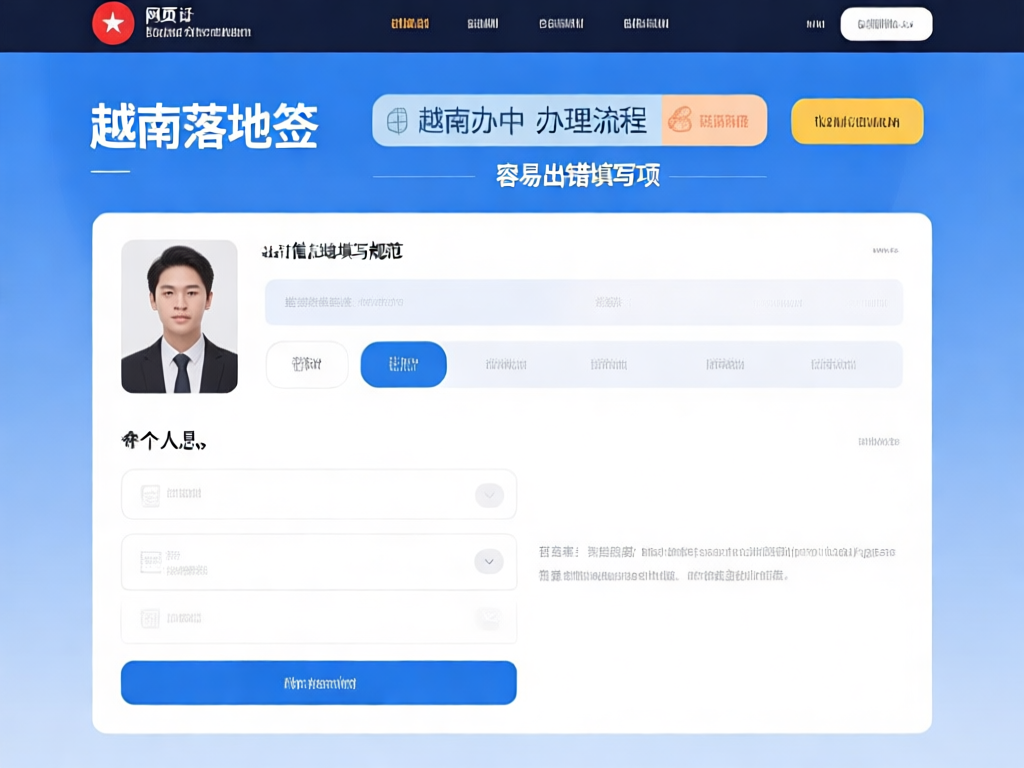Click the icon in second form field
Viewport: 1024px width, 768px height.
(151, 562)
